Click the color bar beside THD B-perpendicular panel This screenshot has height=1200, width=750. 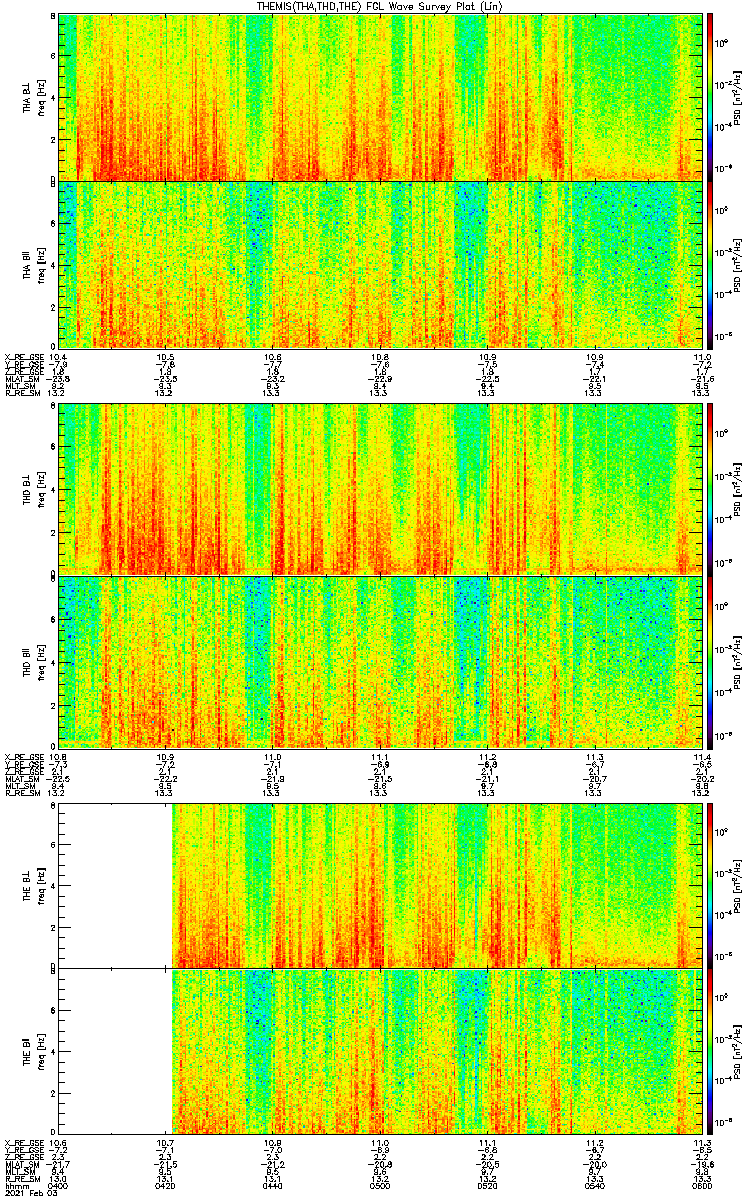[710, 489]
